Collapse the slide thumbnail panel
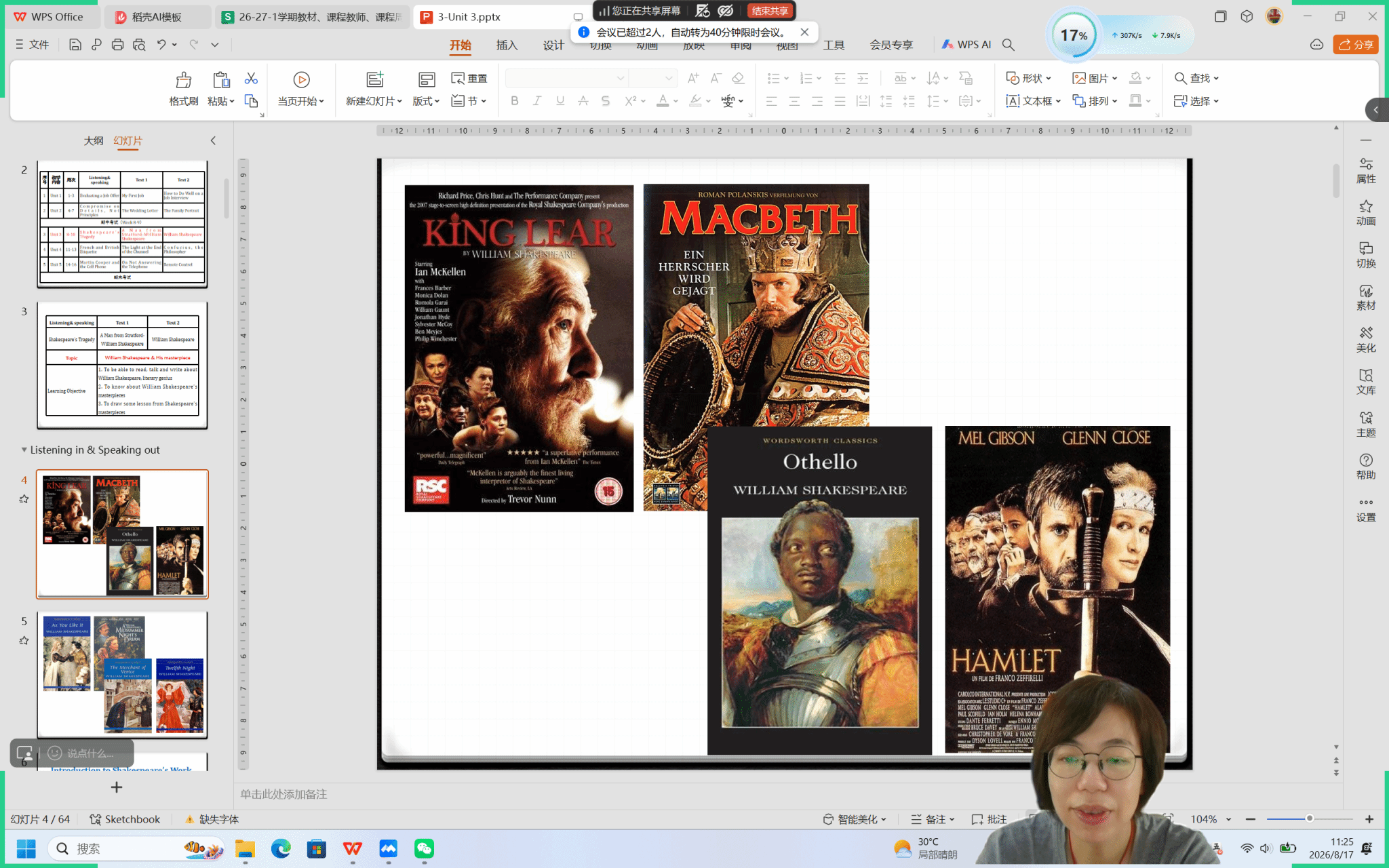Screen dimensions: 1389x868 pos(213,140)
